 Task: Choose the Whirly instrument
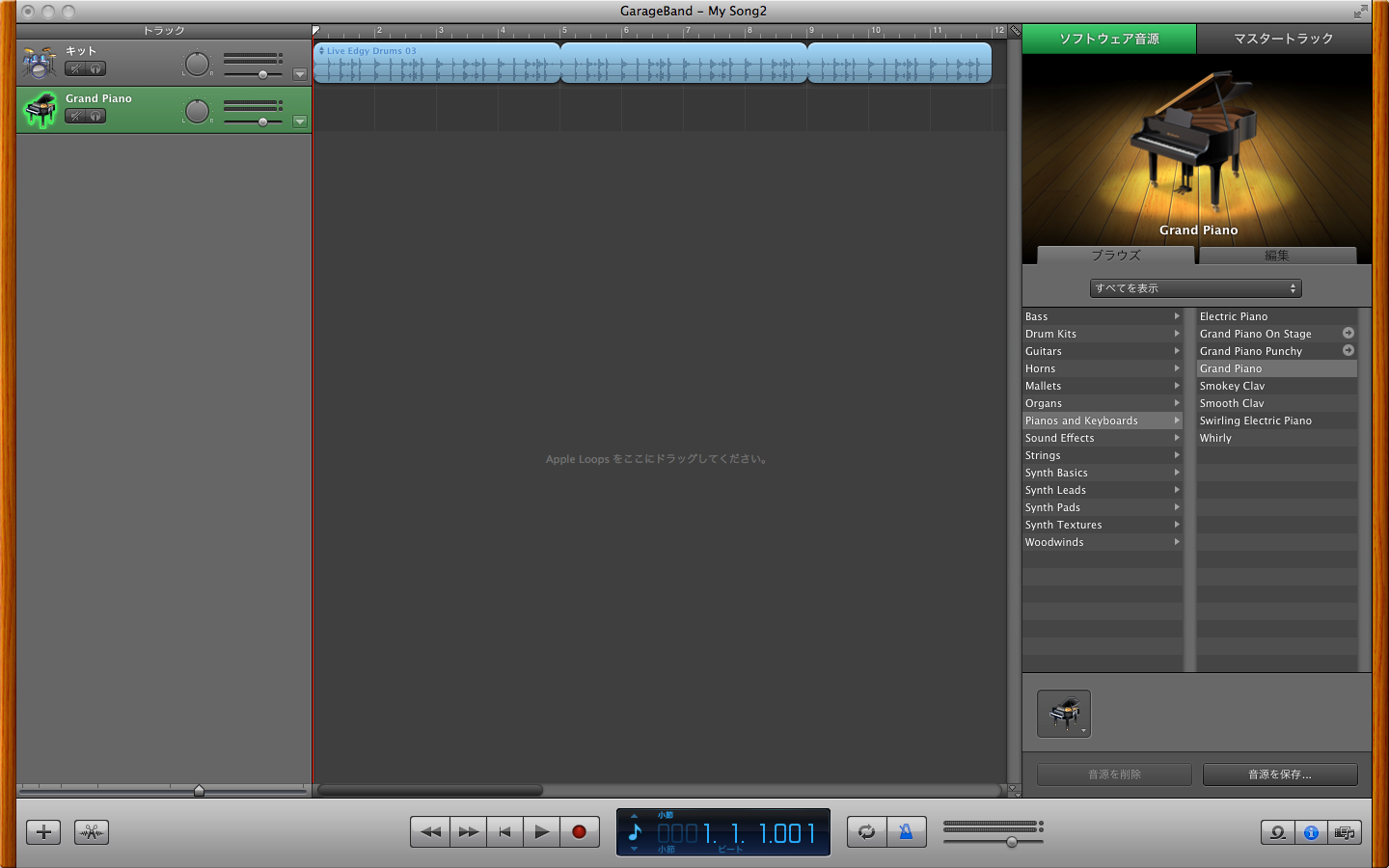(1277, 438)
